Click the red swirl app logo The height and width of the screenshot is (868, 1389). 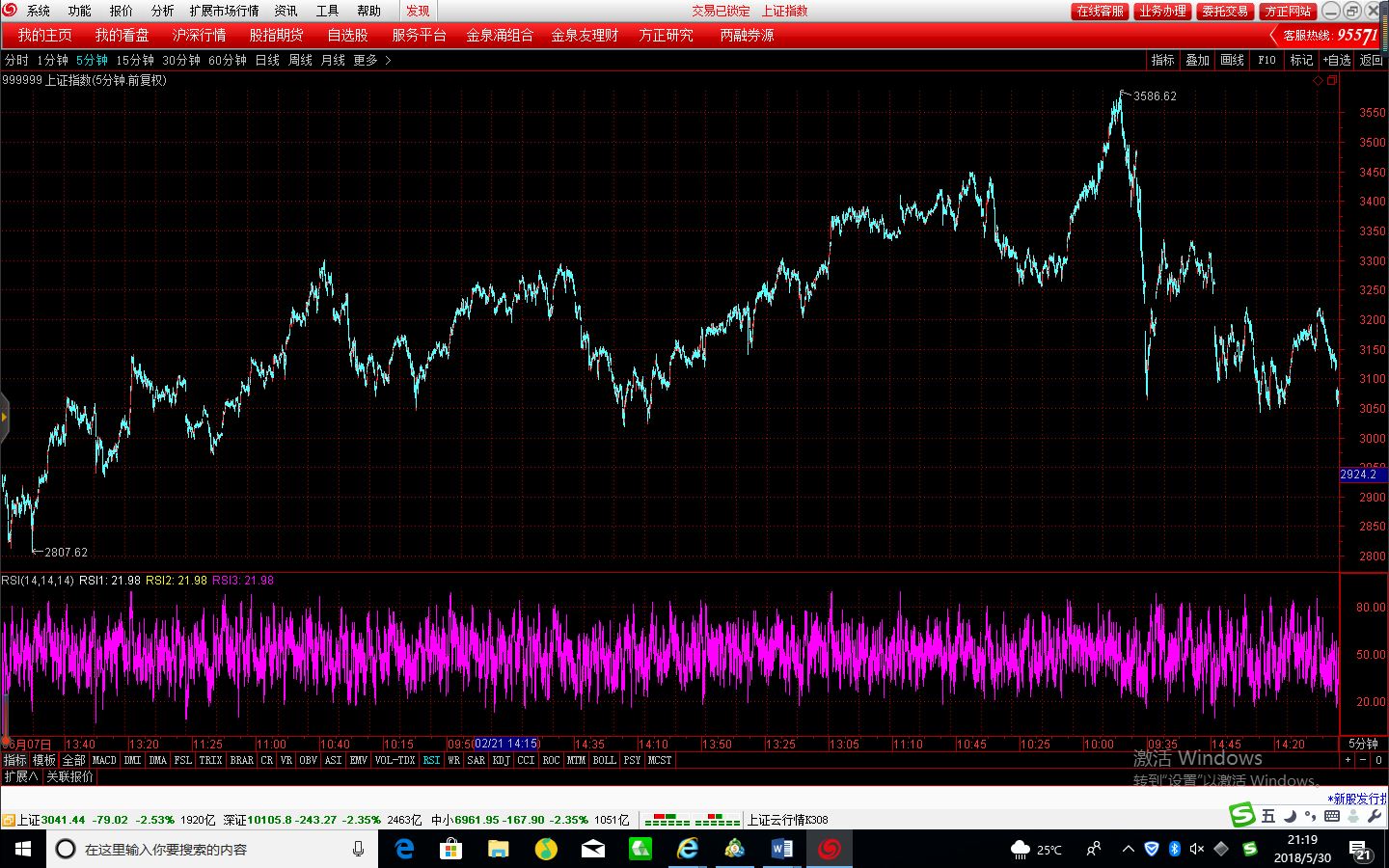(10, 10)
